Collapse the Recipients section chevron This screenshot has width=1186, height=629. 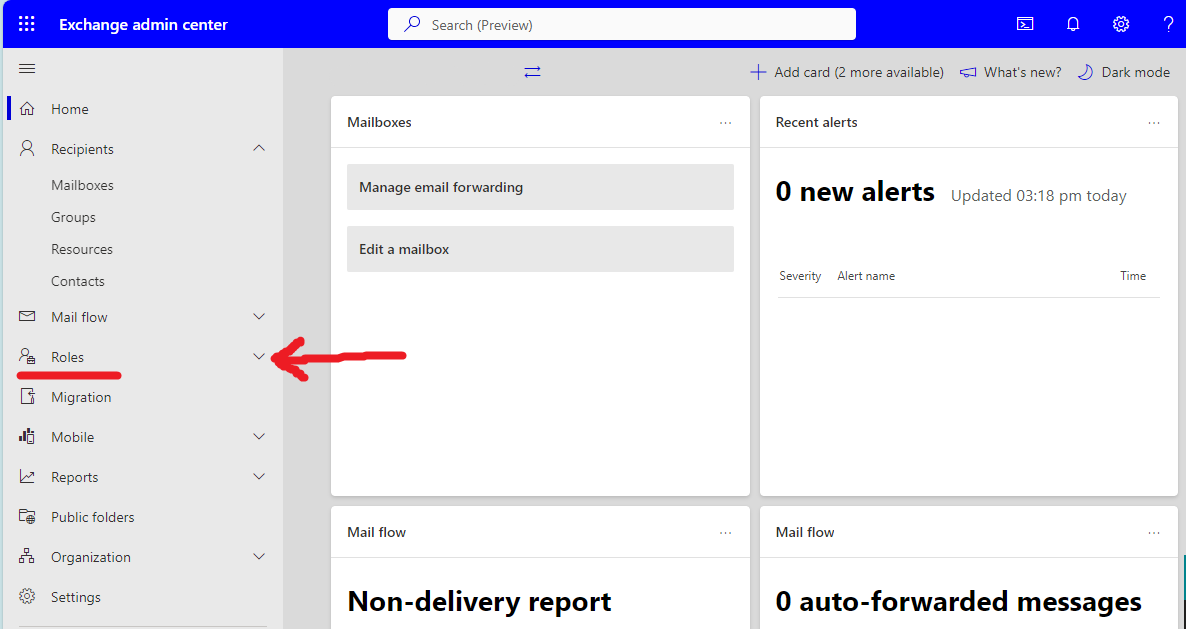259,148
